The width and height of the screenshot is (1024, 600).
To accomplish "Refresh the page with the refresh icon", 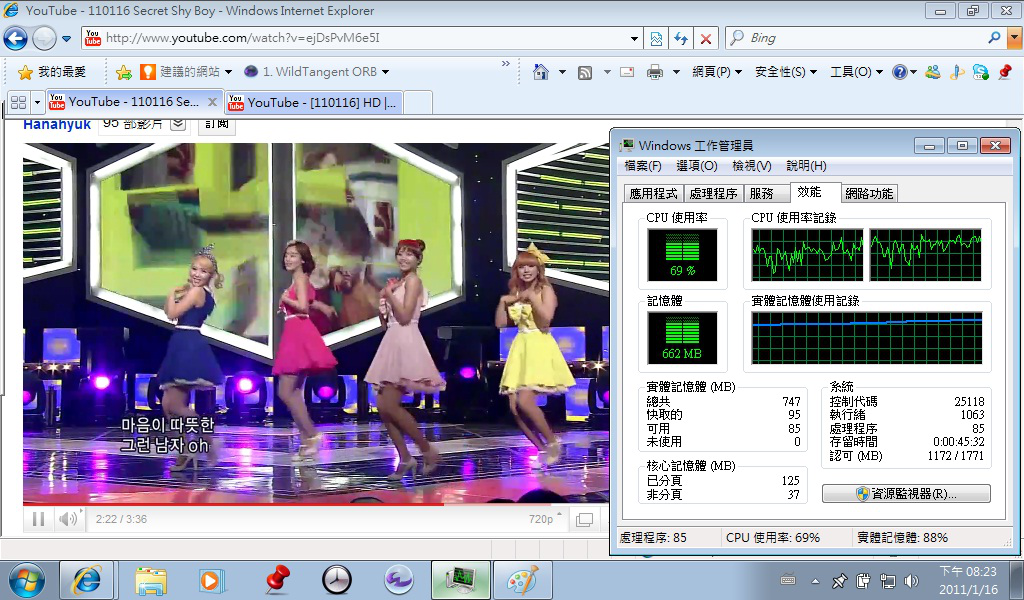I will tap(680, 39).
